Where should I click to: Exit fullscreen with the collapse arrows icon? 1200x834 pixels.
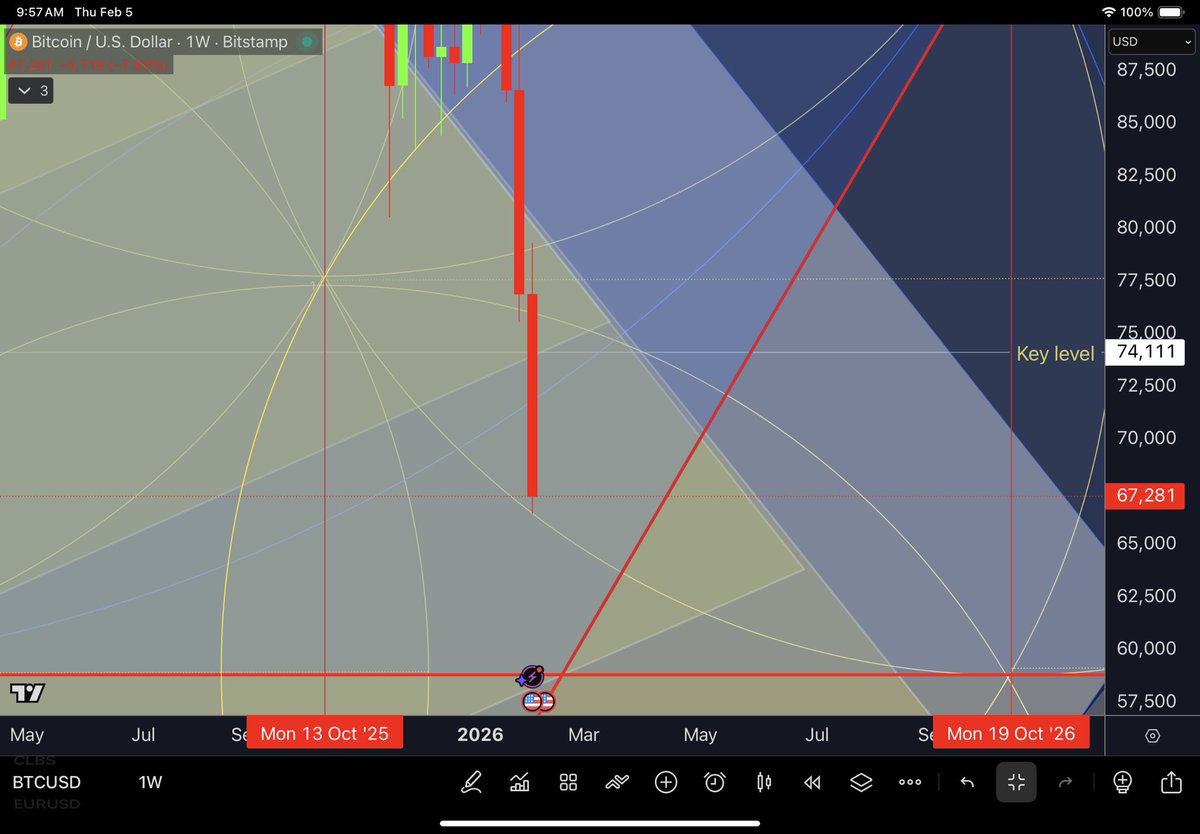[x=1016, y=782]
